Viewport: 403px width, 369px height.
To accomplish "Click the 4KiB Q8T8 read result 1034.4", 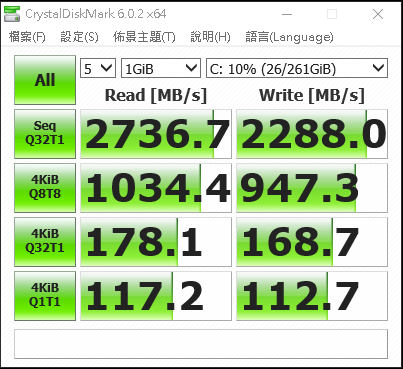I will click(156, 188).
